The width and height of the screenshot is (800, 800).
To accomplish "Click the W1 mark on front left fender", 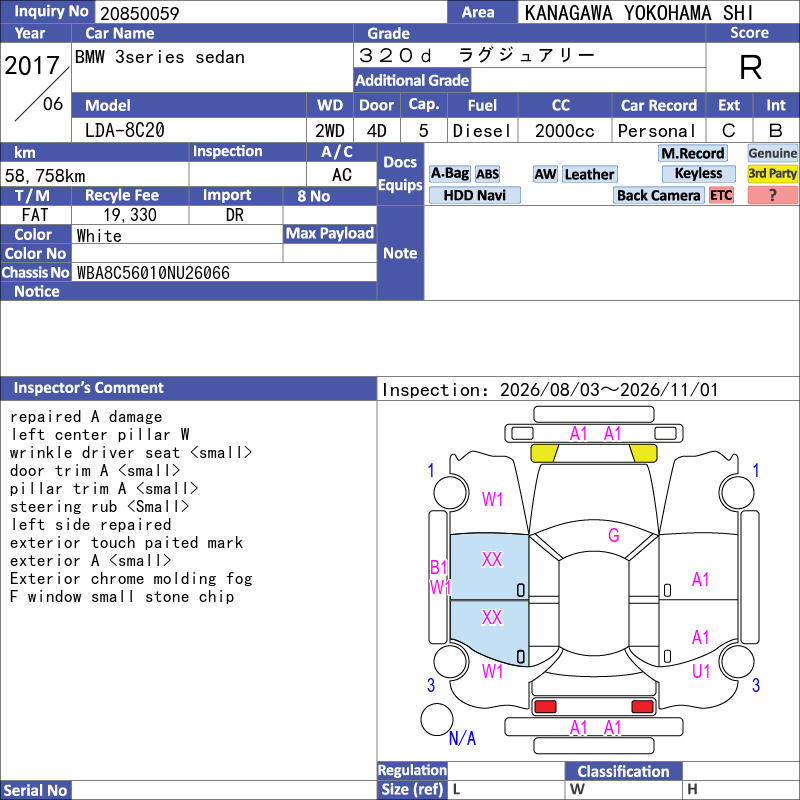I will point(492,499).
